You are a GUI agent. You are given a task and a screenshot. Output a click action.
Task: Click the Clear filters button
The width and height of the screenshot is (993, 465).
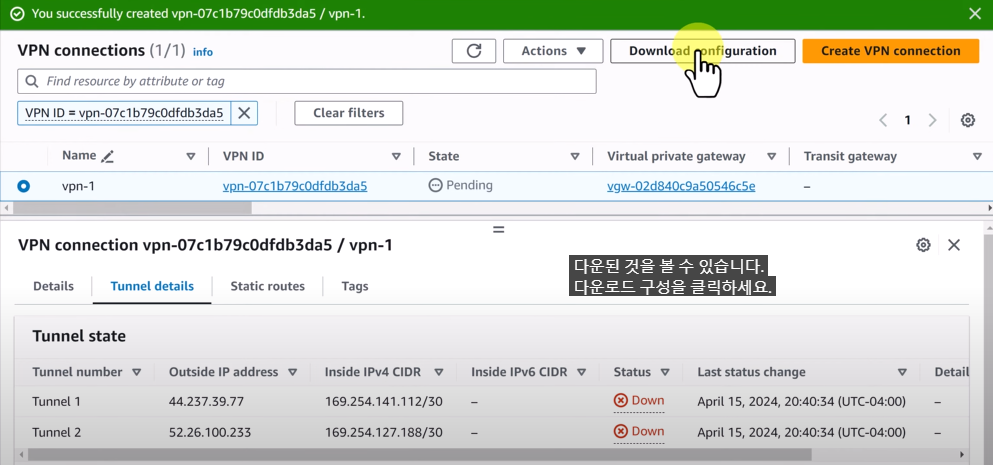tap(348, 113)
